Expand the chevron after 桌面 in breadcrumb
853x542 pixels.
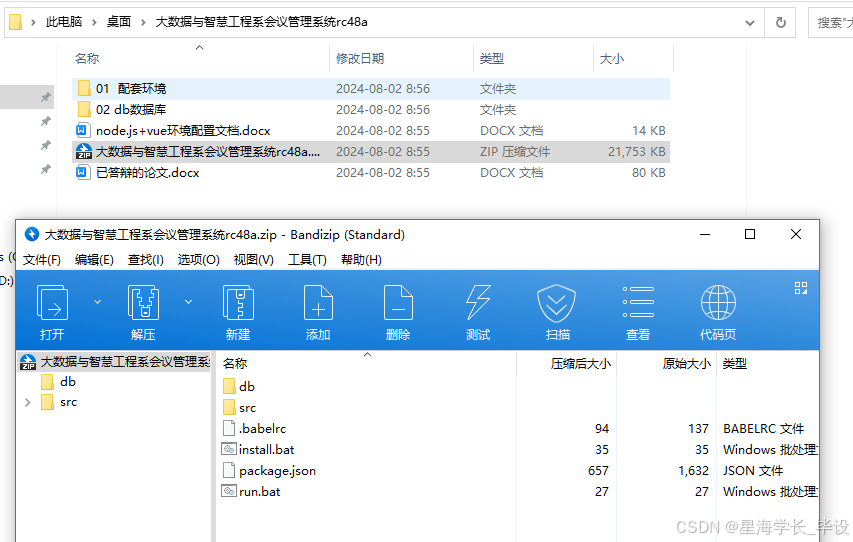click(144, 22)
